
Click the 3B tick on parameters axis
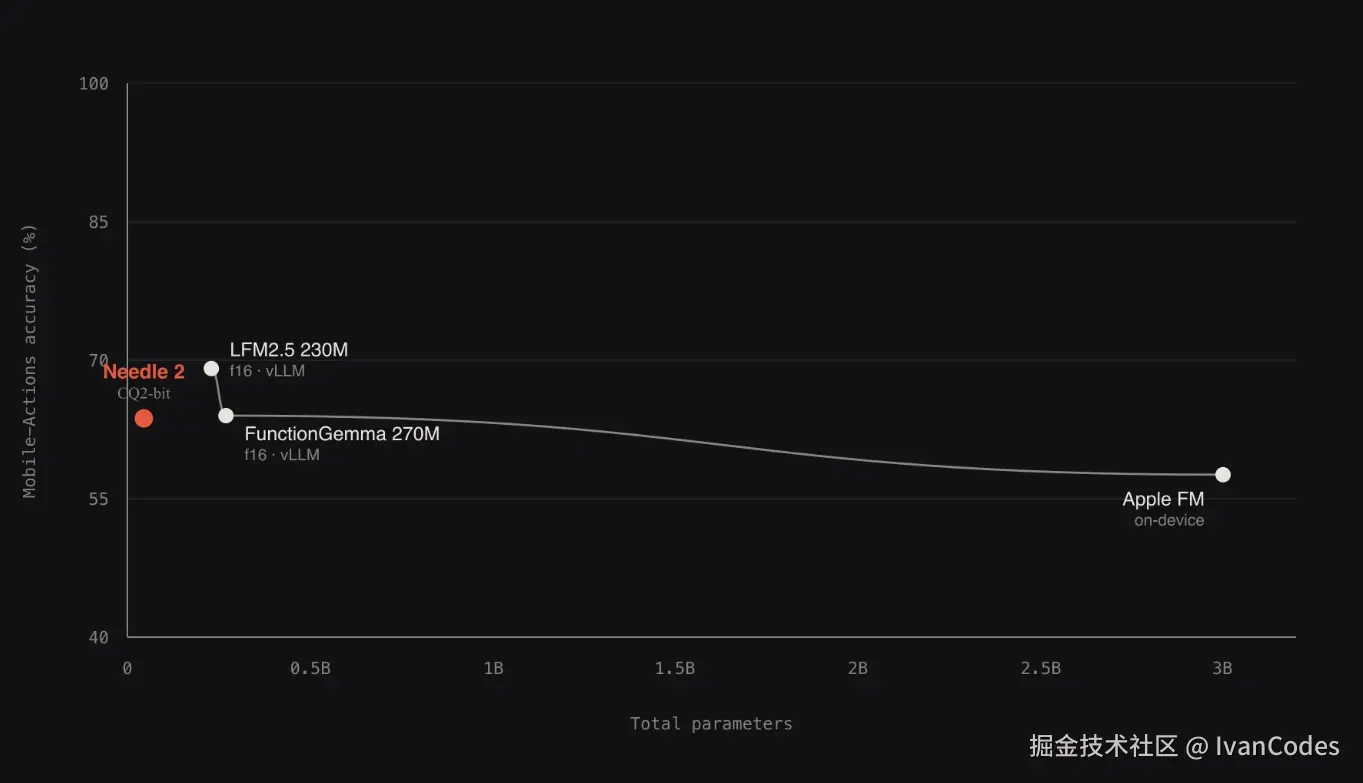pyautogui.click(x=1222, y=669)
